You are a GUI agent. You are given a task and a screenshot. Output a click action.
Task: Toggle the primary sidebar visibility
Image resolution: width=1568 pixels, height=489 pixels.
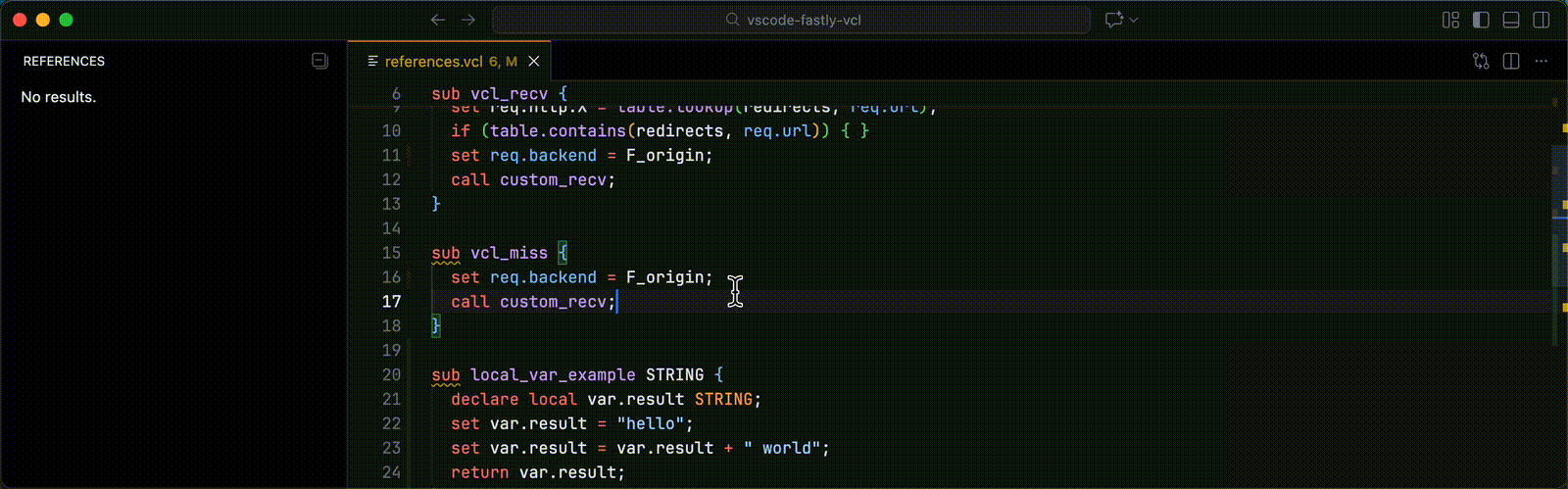[1482, 20]
